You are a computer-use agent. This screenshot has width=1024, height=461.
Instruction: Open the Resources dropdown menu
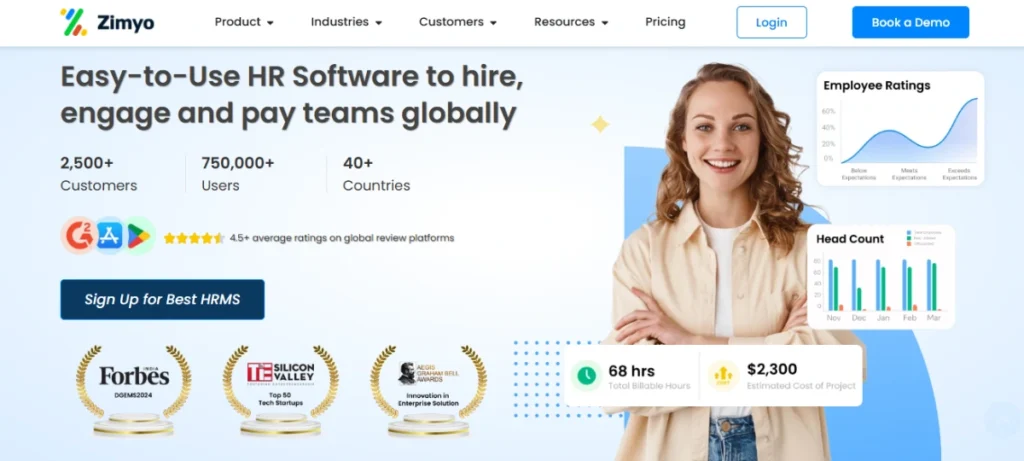coord(571,22)
